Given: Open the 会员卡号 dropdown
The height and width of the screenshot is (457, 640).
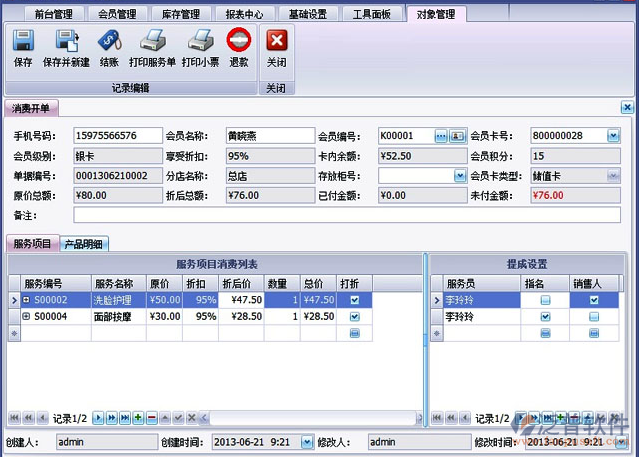Looking at the screenshot, I should pos(613,136).
